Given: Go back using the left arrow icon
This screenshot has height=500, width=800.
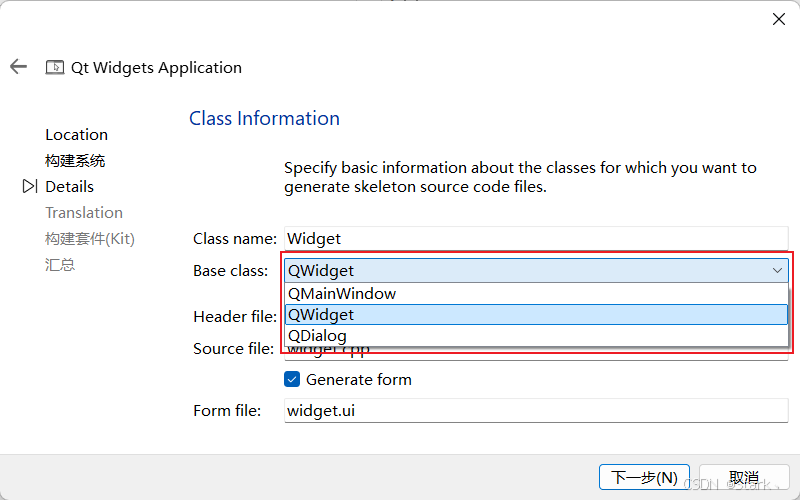Looking at the screenshot, I should click(x=18, y=66).
